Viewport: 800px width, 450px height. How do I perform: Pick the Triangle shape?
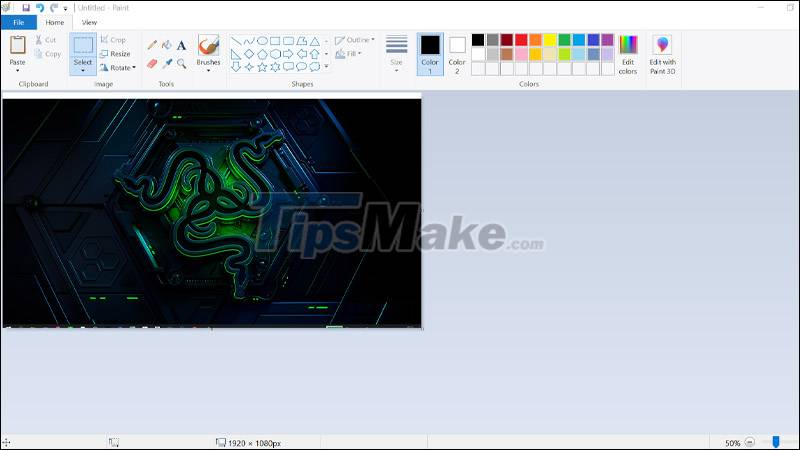pos(315,41)
